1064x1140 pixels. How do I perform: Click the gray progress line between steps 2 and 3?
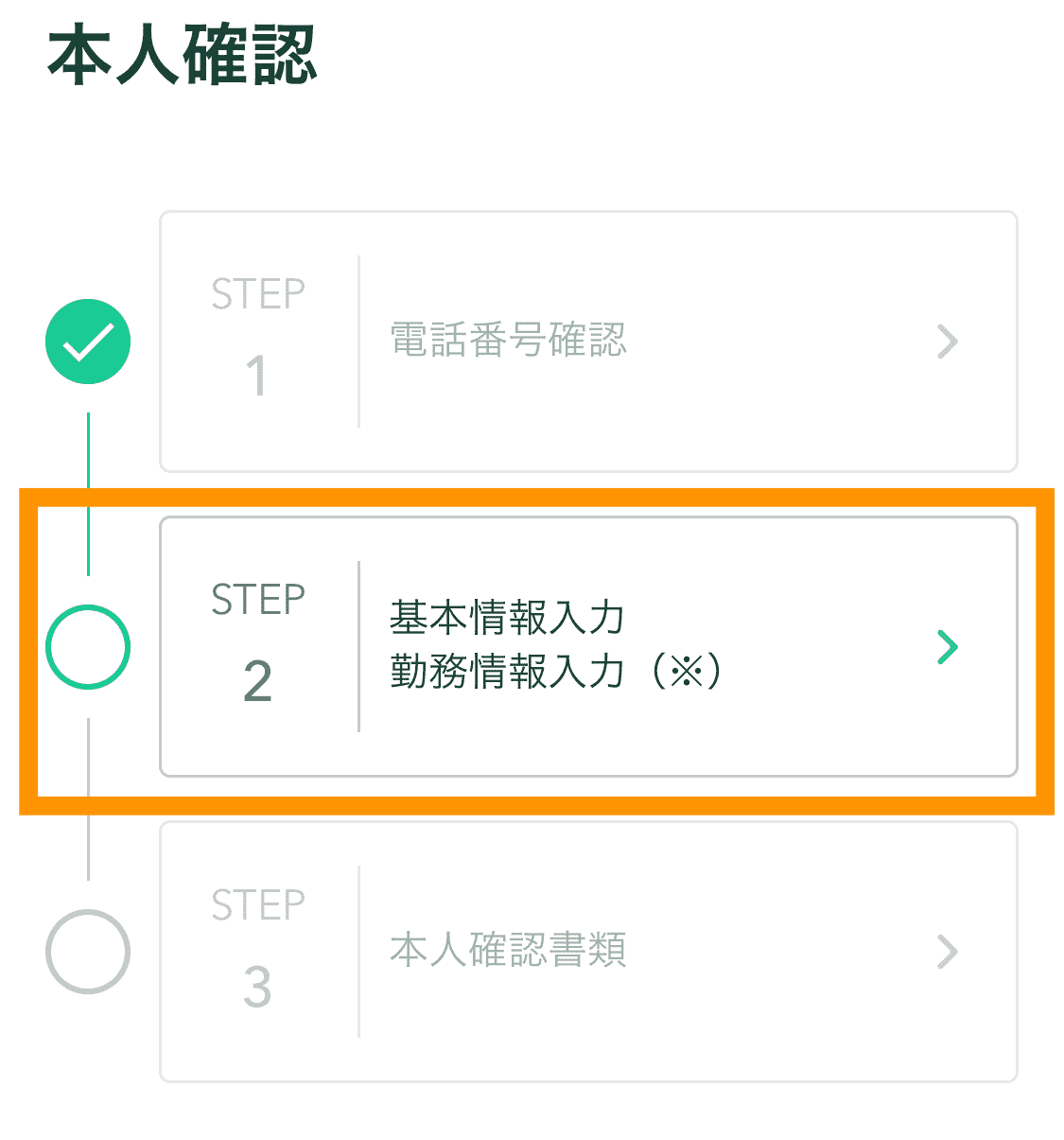tap(88, 799)
